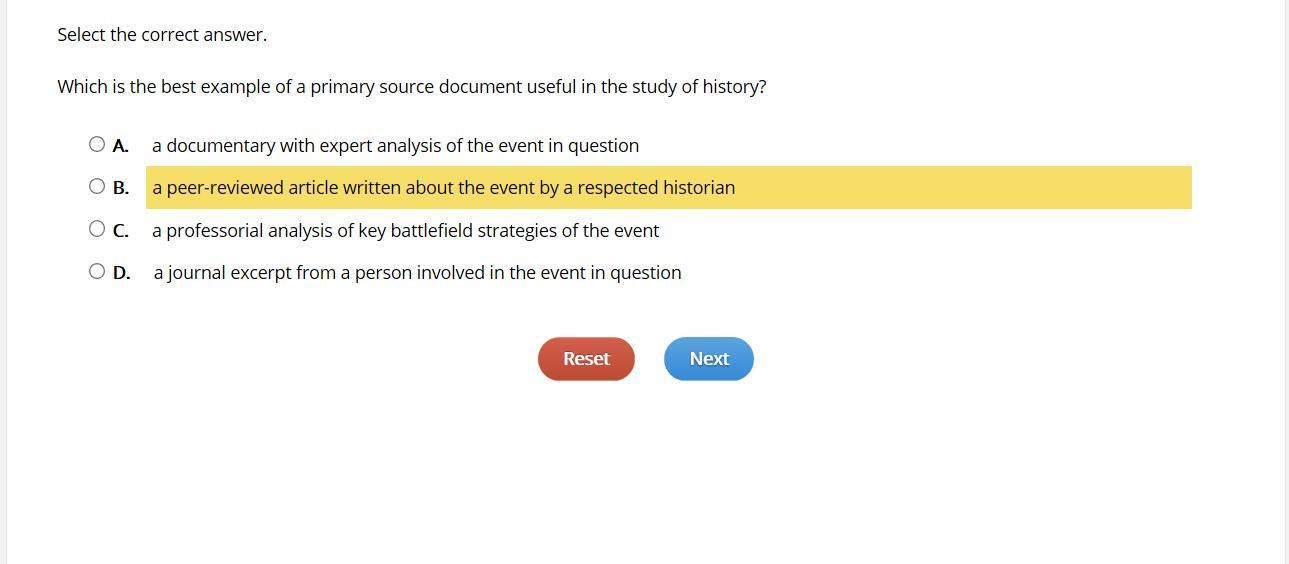Image resolution: width=1289 pixels, height=564 pixels.
Task: Choose the documentary with expert analysis answer text
Action: [x=395, y=146]
